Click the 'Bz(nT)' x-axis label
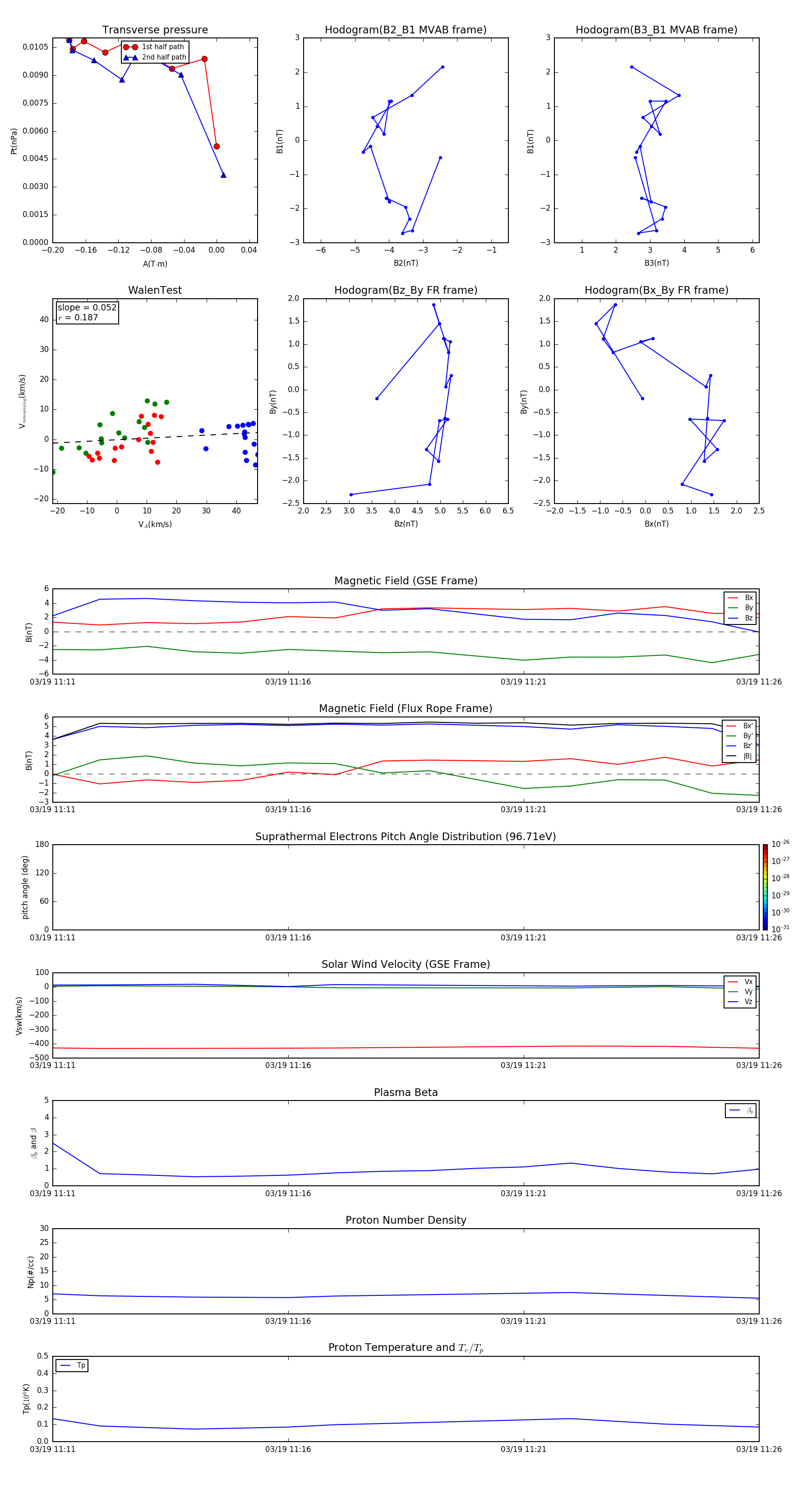Viewport: 812px width, 1489px height. 406,524
